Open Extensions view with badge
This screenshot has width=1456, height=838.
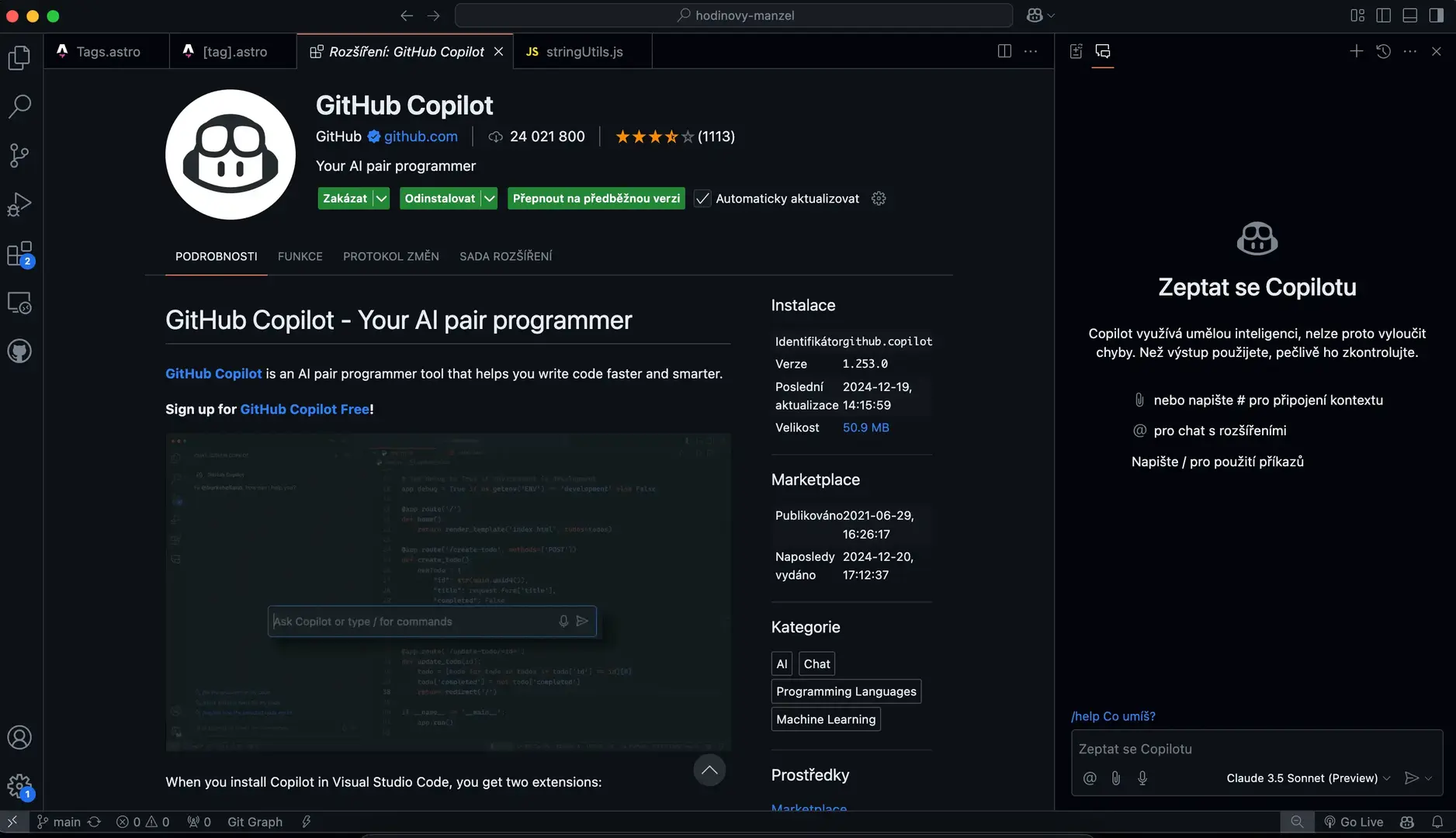19,254
